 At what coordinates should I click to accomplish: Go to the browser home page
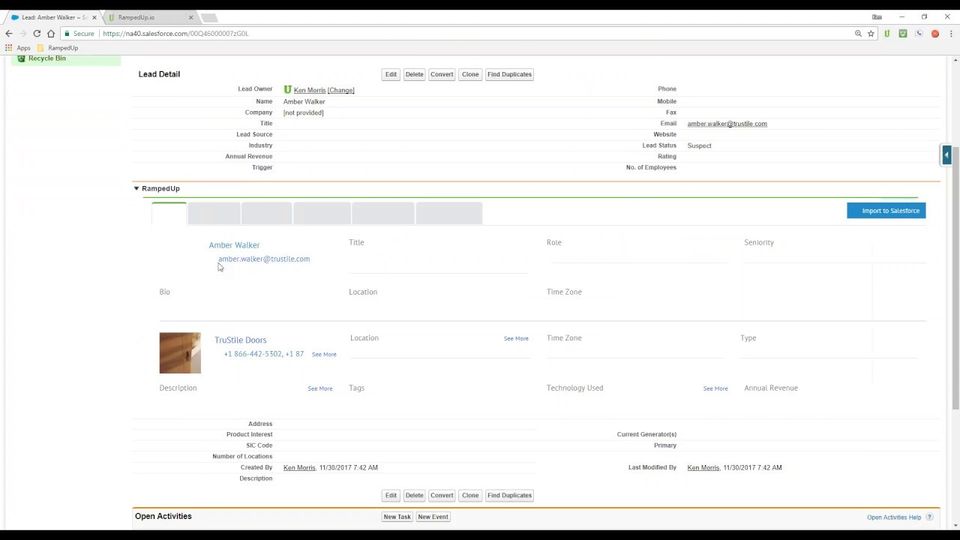(x=51, y=34)
